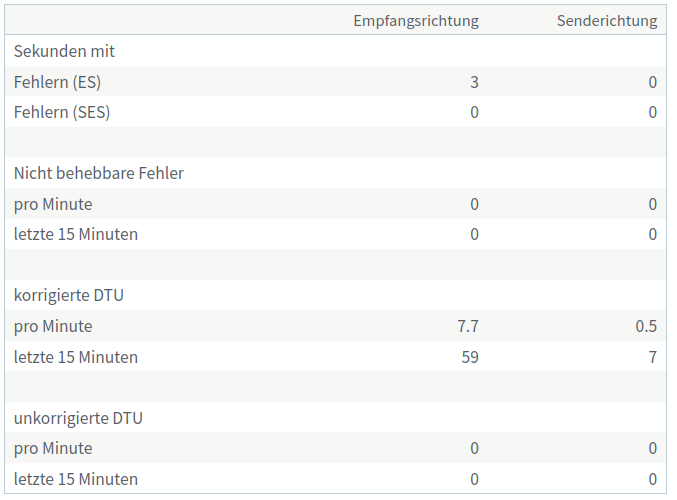The image size is (677, 500).
Task: Click "pro Minute" under Nicht behebbare Fehler
Action: click(53, 204)
